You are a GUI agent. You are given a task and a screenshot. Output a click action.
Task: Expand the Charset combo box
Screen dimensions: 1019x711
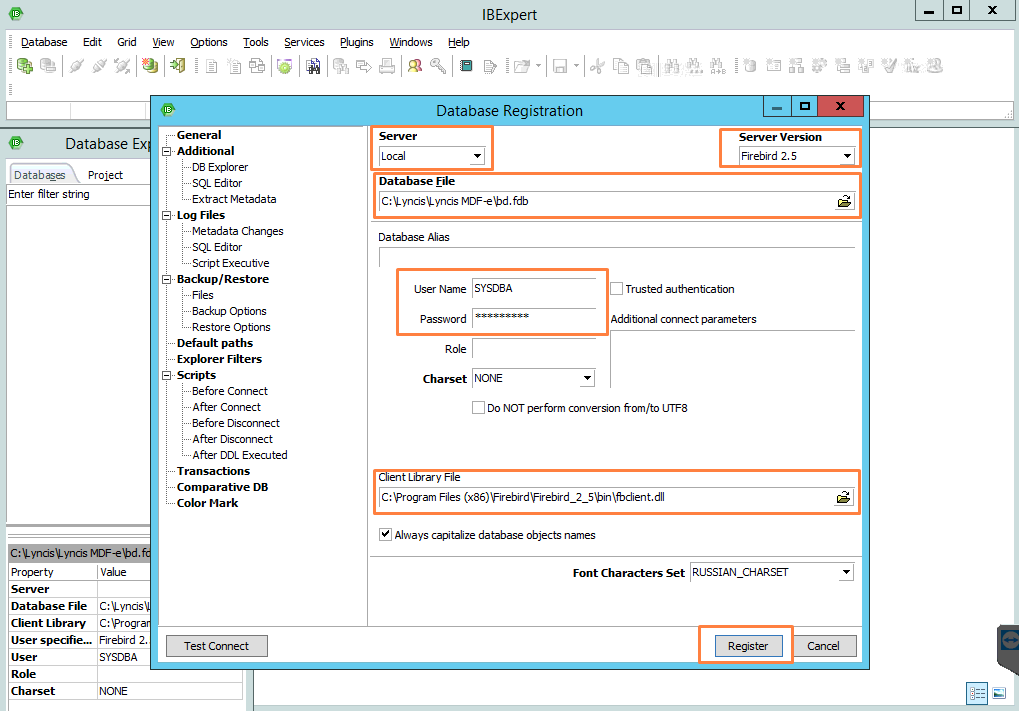(586, 379)
